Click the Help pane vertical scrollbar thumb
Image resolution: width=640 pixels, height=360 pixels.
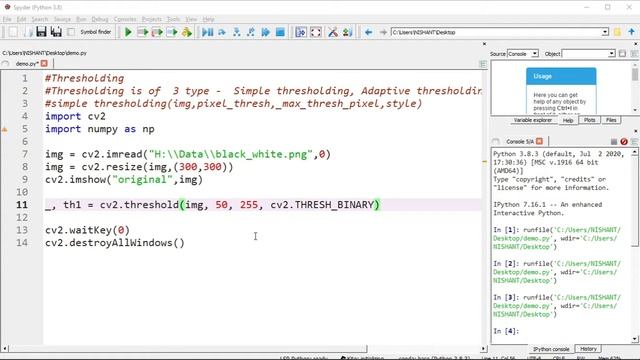pyautogui.click(x=635, y=75)
